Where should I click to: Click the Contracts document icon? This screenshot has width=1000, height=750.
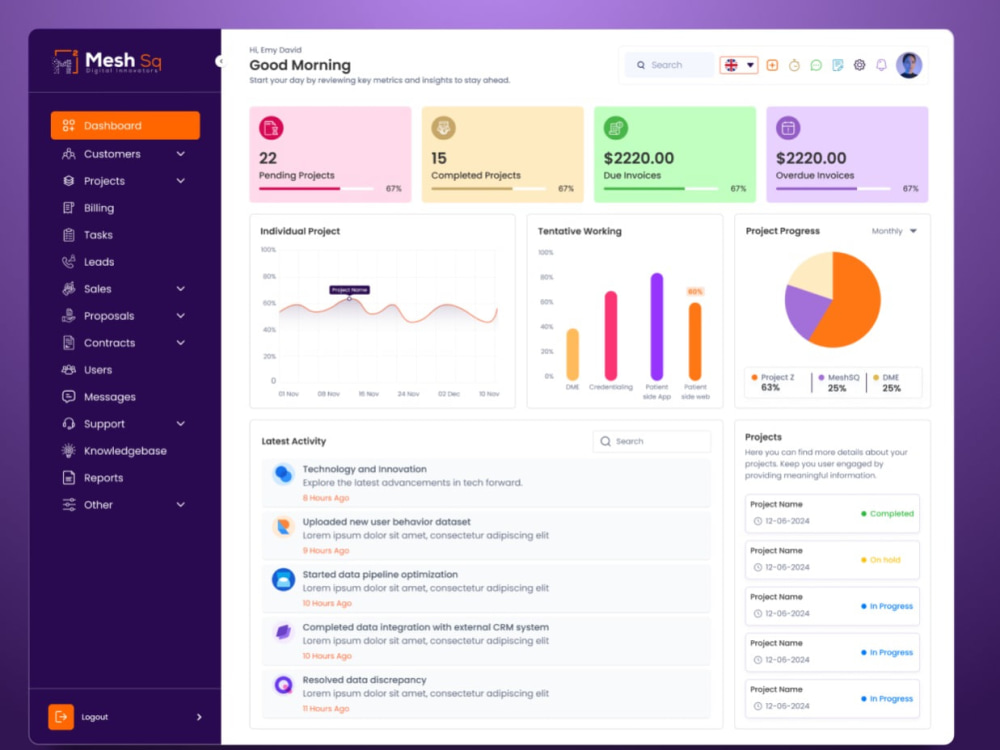(68, 342)
